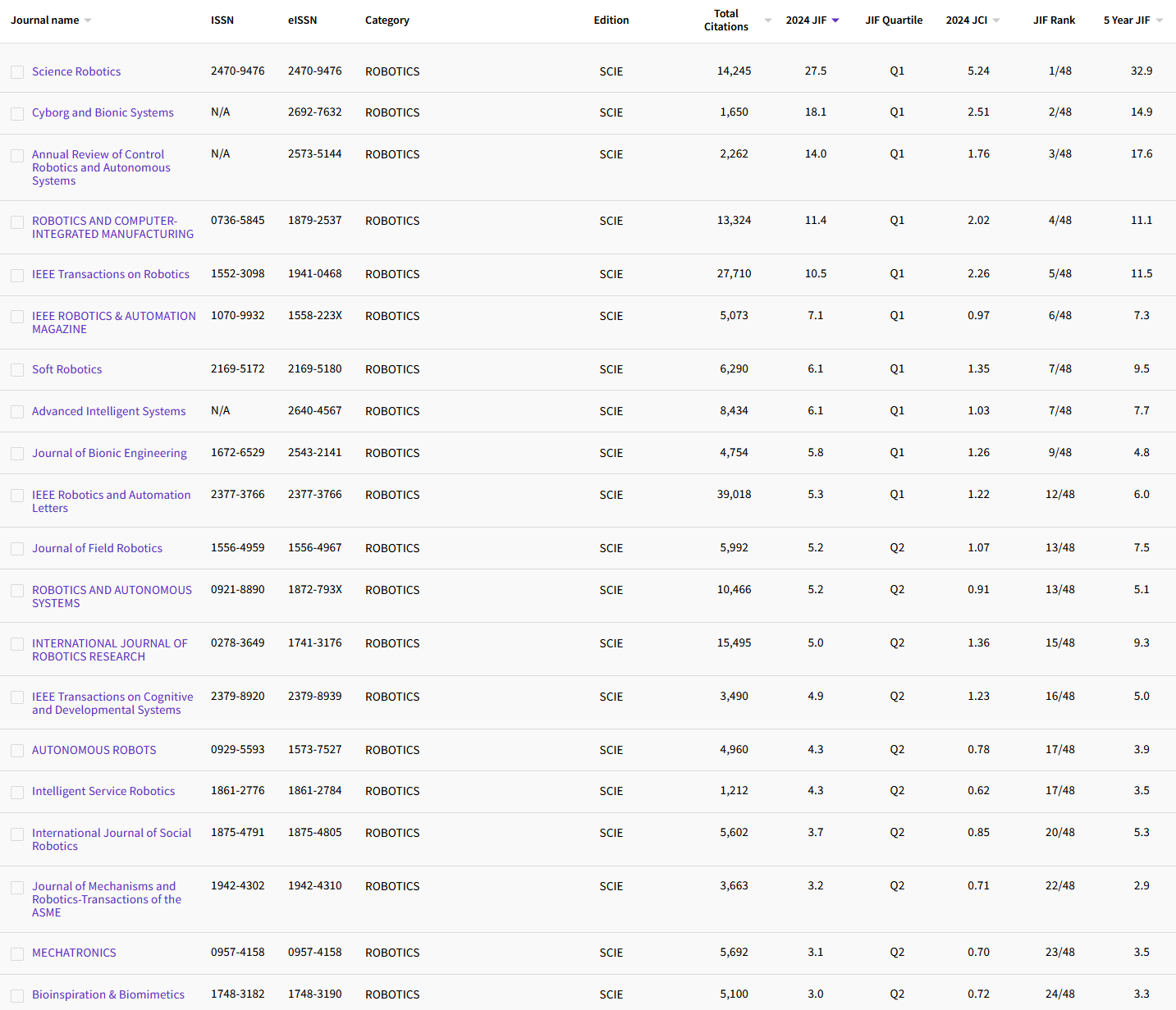This screenshot has width=1176, height=1010.
Task: Tick Bioinspiration & Biomimetics checkbox
Action: (x=17, y=995)
